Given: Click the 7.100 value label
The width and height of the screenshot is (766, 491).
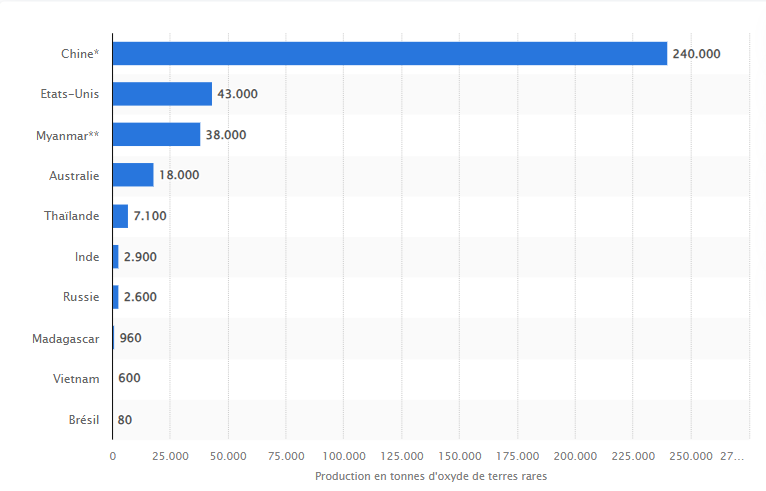Looking at the screenshot, I should coord(150,216).
